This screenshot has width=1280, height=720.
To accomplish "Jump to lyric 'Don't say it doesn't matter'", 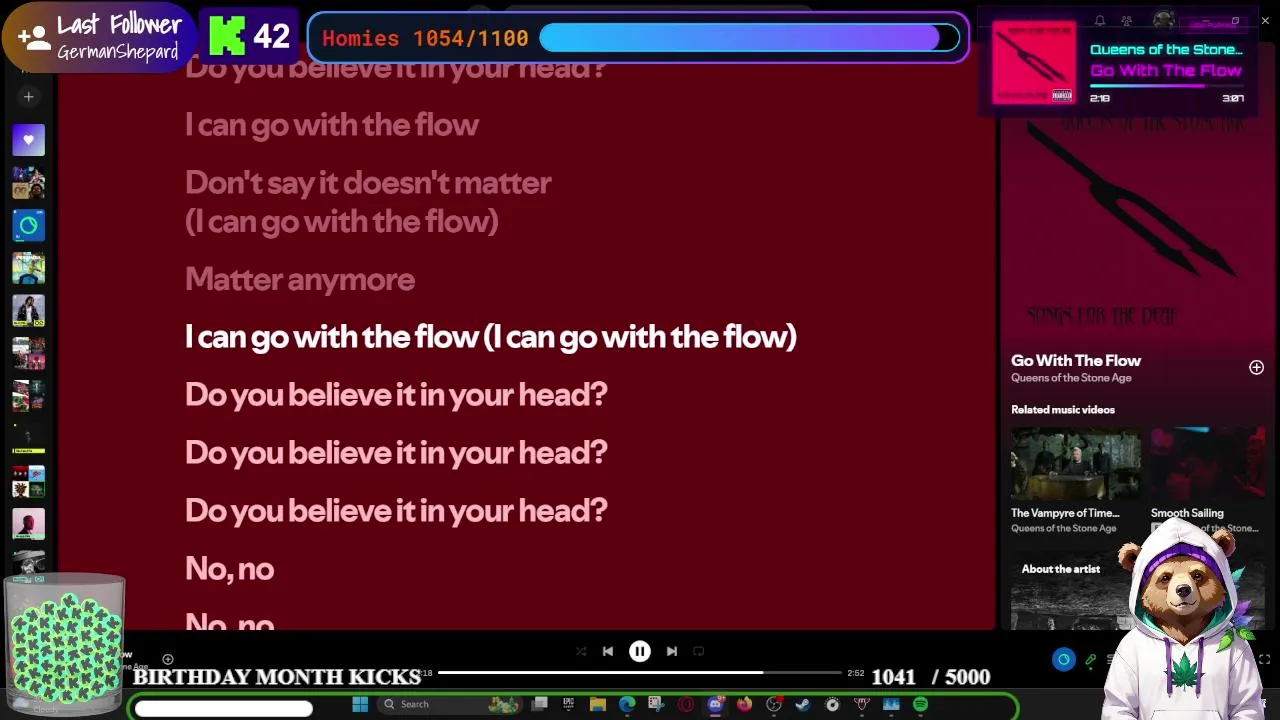I will (368, 183).
